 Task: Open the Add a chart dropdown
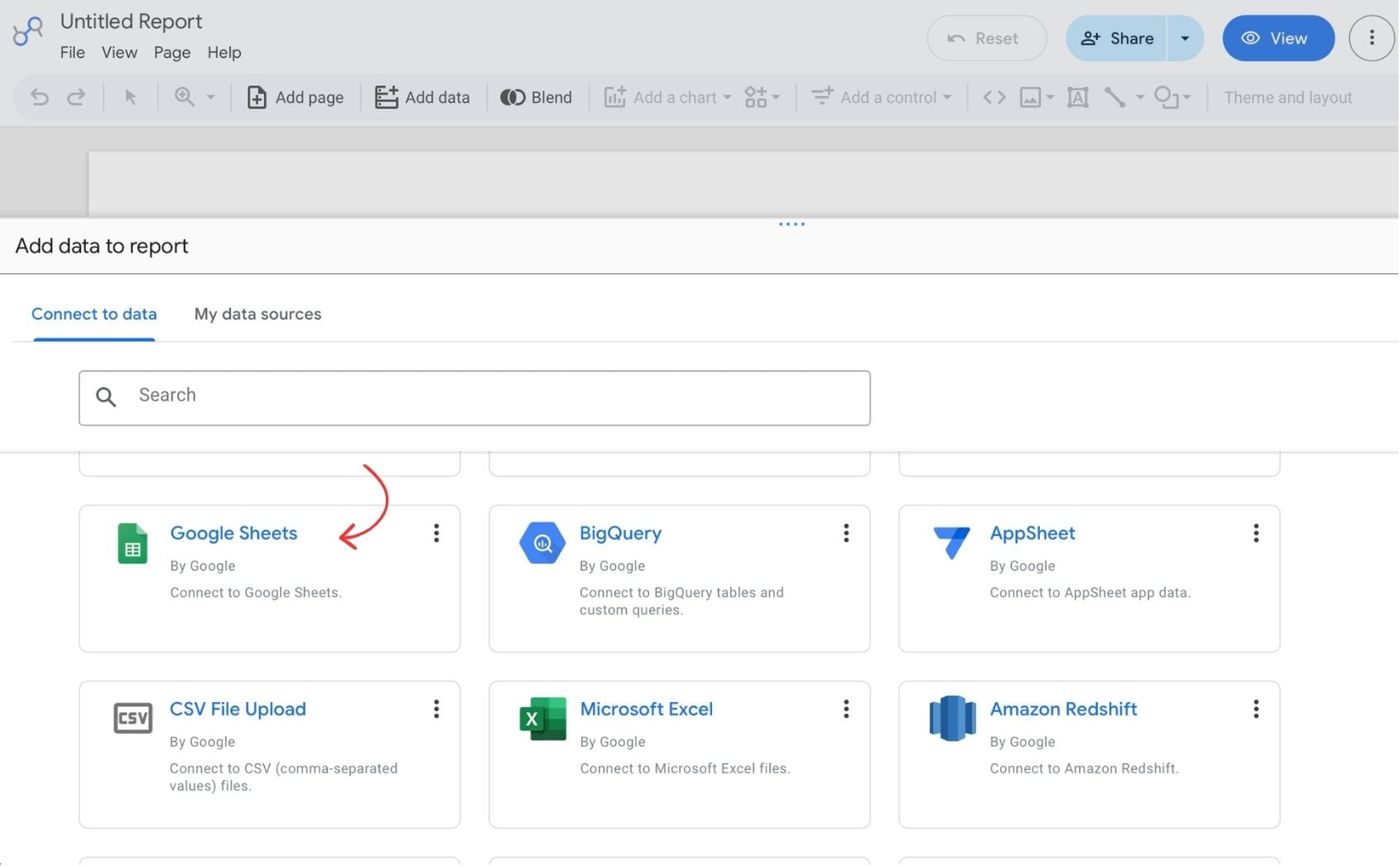(667, 98)
